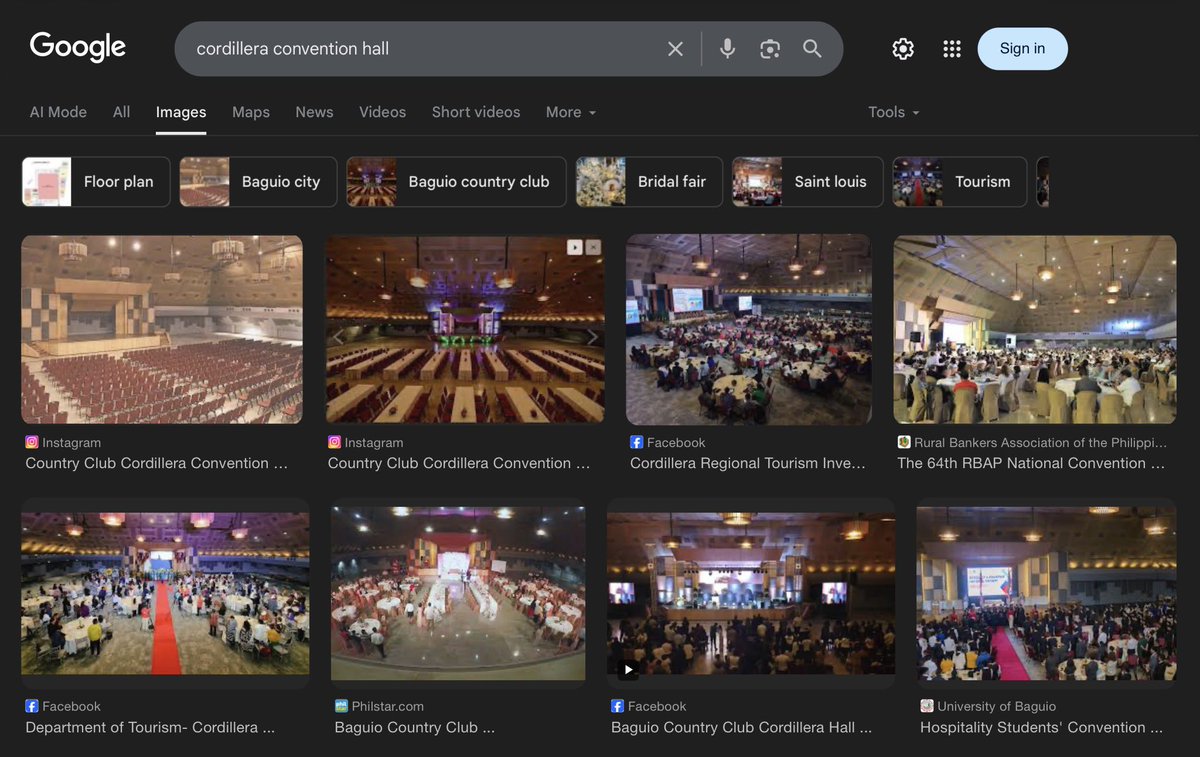Filter by Tourism chip
Image resolution: width=1200 pixels, height=757 pixels.
pos(959,182)
